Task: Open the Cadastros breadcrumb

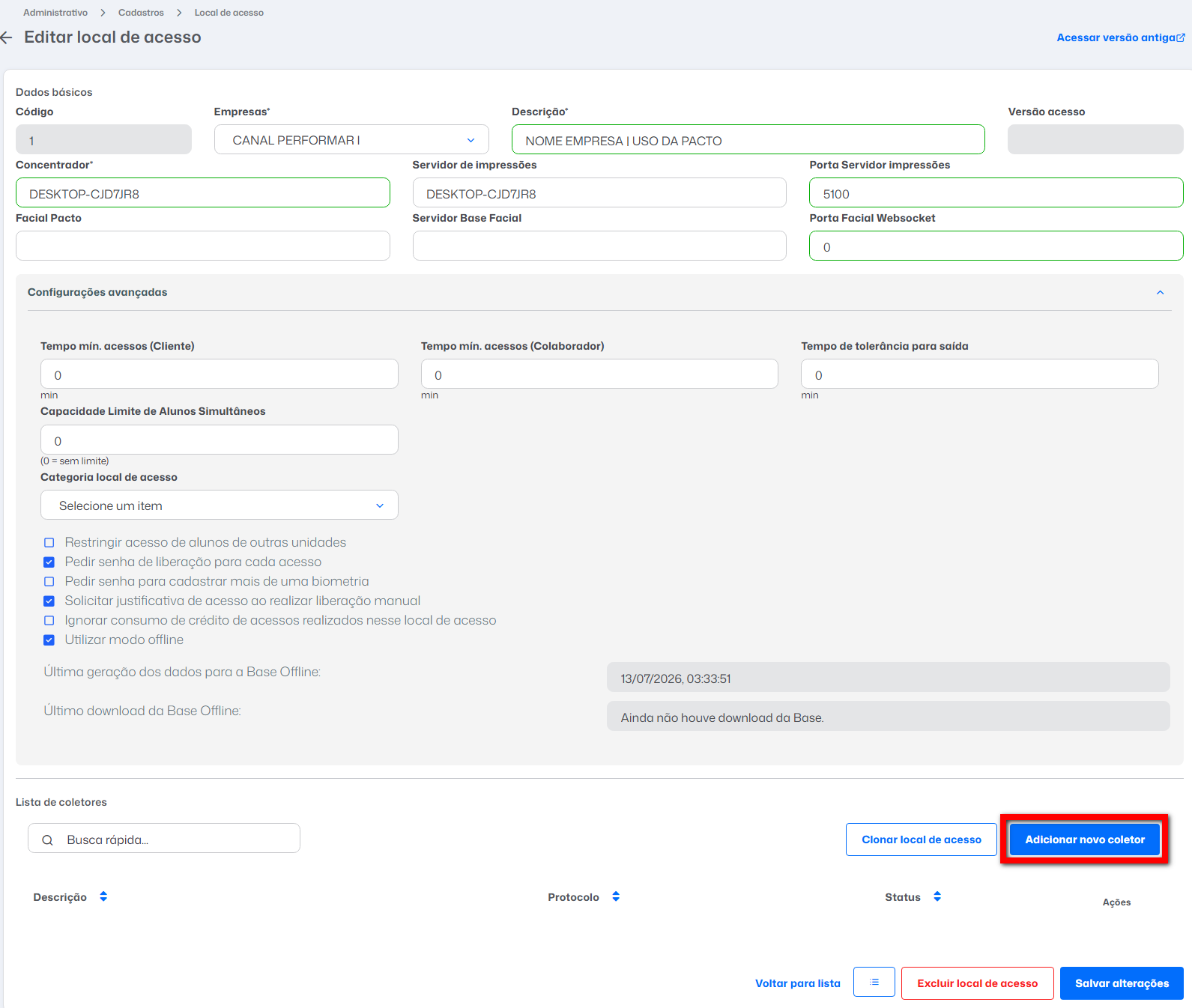Action: pos(141,13)
